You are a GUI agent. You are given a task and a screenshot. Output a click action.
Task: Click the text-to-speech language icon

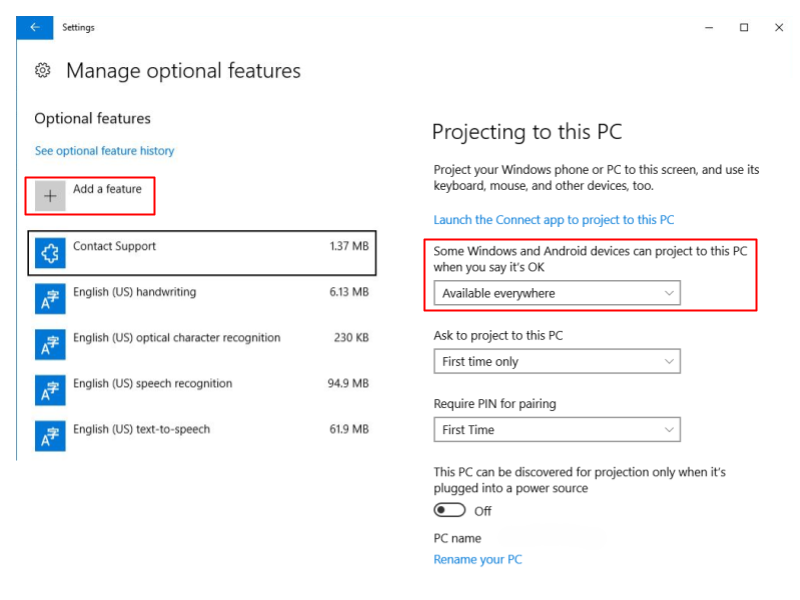[x=50, y=436]
